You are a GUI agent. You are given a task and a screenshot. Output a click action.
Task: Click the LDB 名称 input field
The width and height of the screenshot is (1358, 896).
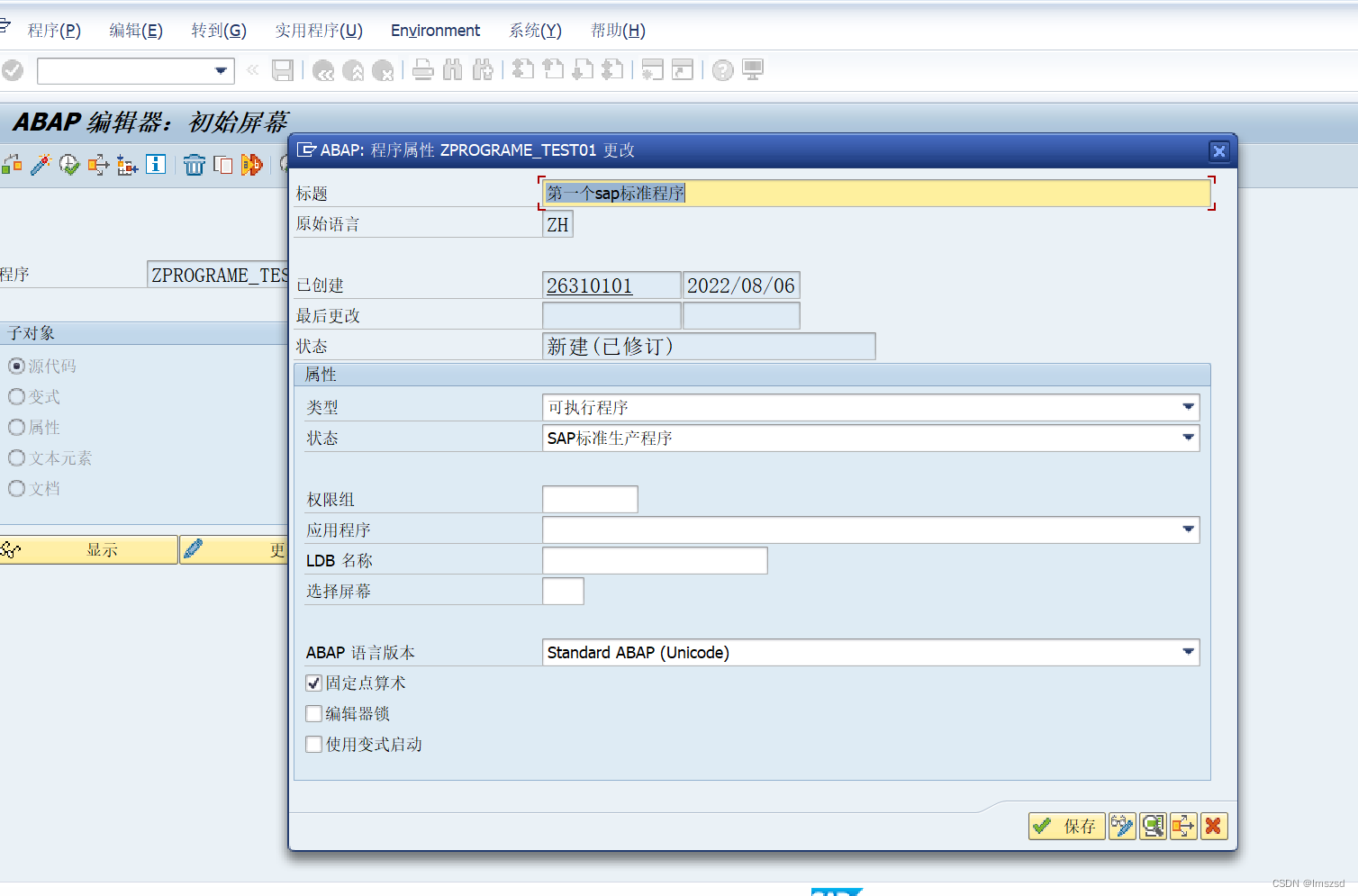click(x=655, y=561)
